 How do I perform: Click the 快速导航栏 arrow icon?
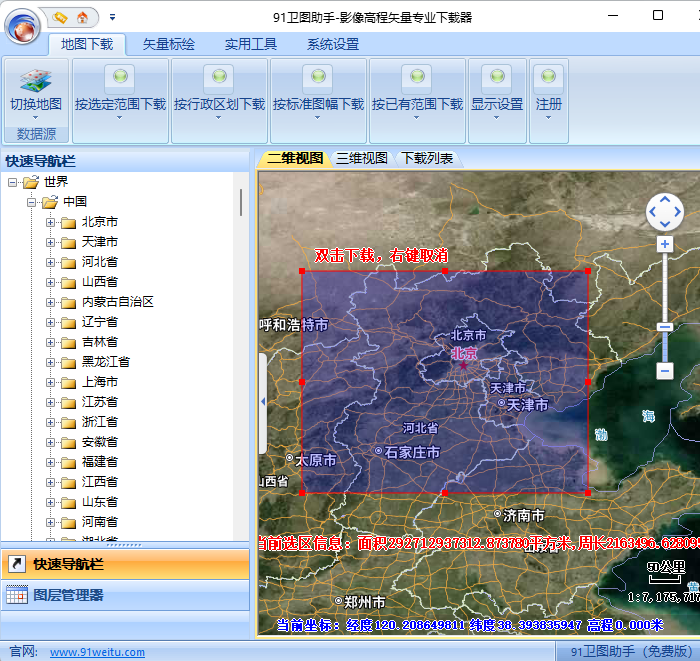(17, 564)
